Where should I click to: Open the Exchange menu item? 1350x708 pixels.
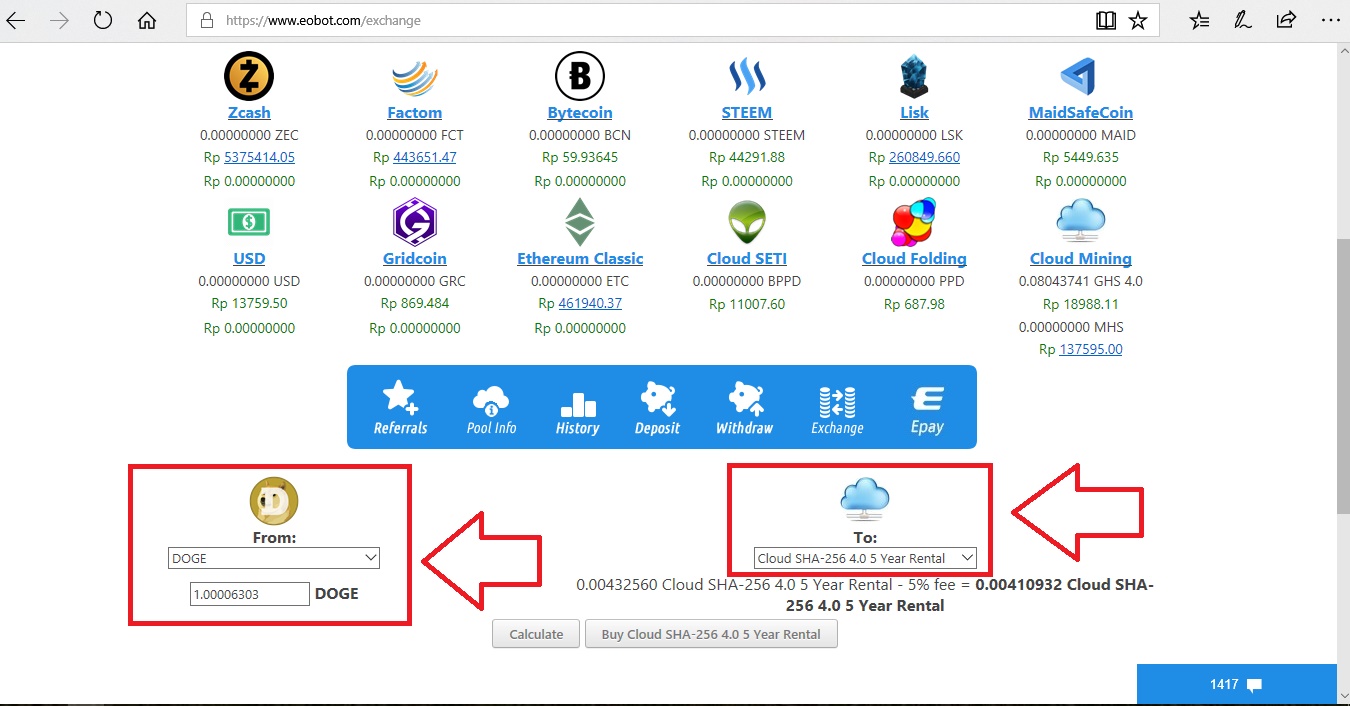837,408
